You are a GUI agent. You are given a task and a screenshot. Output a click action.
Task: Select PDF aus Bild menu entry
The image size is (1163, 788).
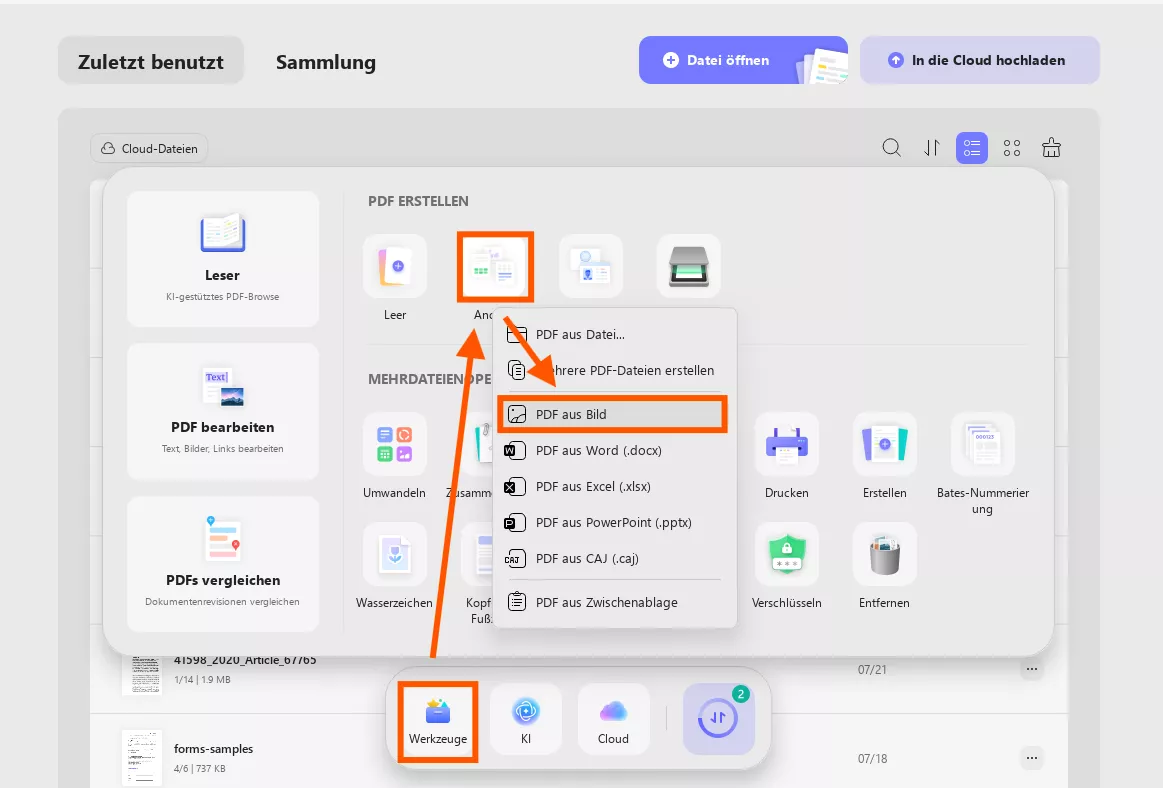click(613, 414)
